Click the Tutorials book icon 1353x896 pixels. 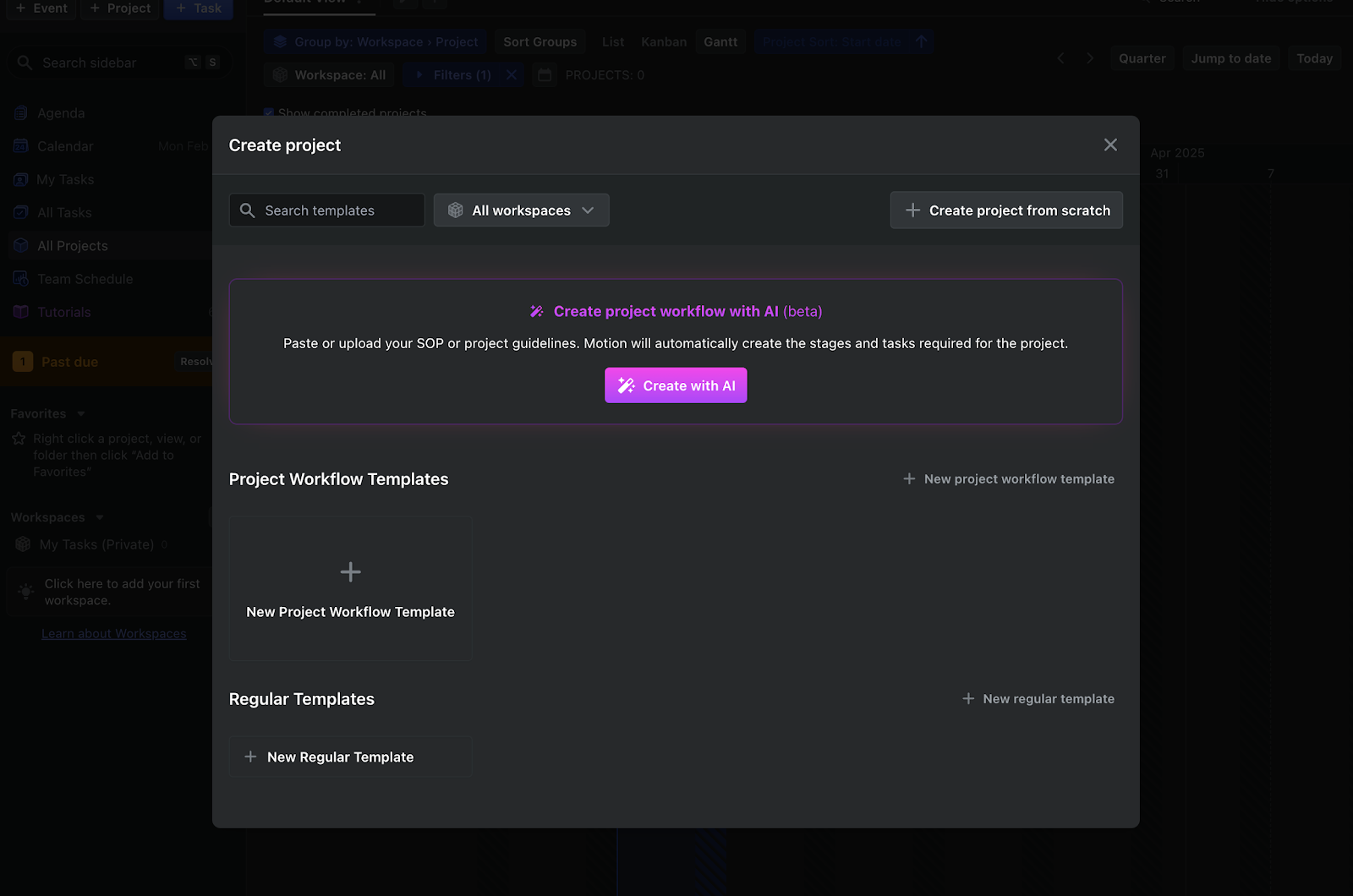[x=21, y=312]
